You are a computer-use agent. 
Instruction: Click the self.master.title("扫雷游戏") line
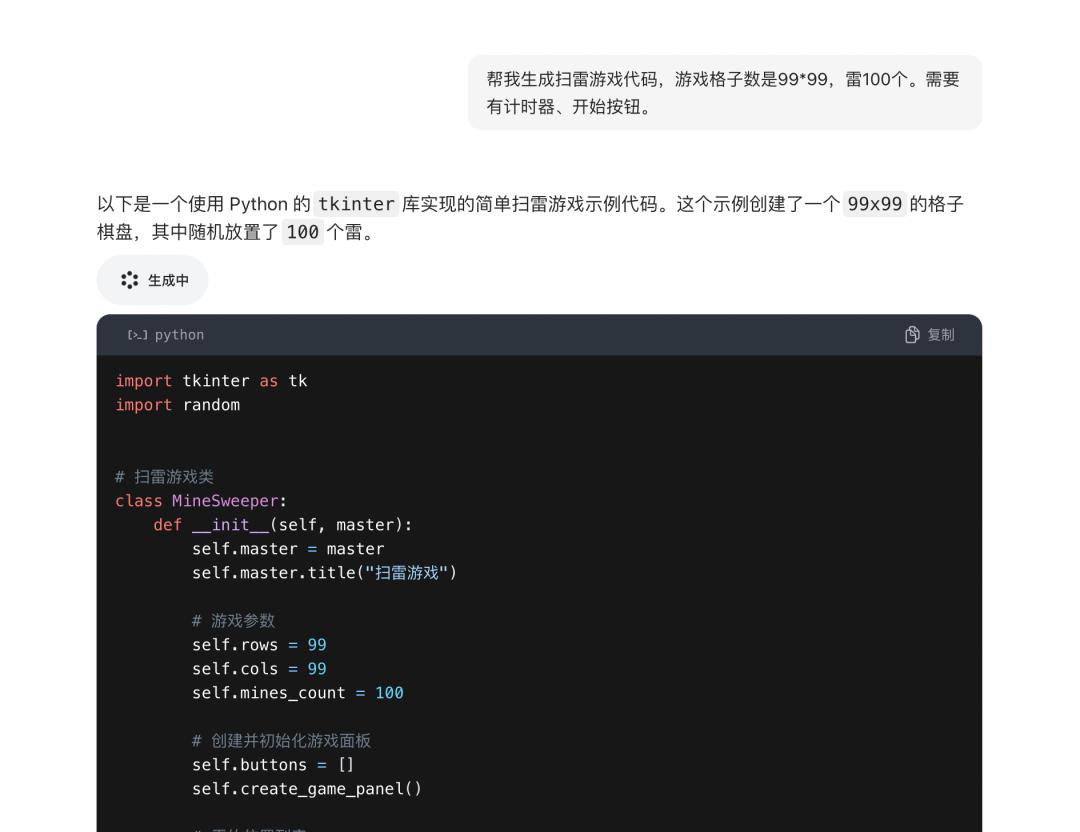click(324, 573)
